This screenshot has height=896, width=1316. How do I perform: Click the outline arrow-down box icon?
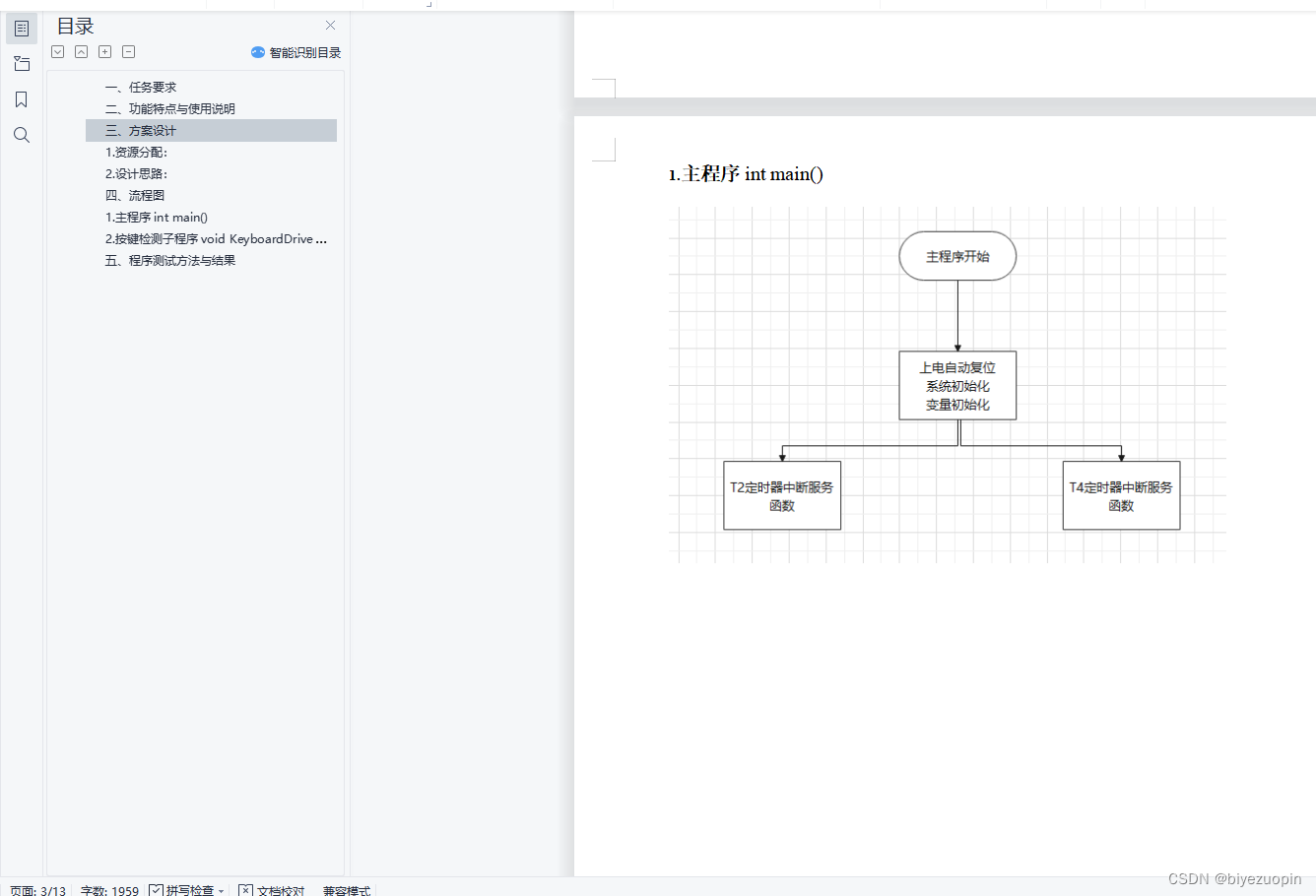tap(58, 52)
